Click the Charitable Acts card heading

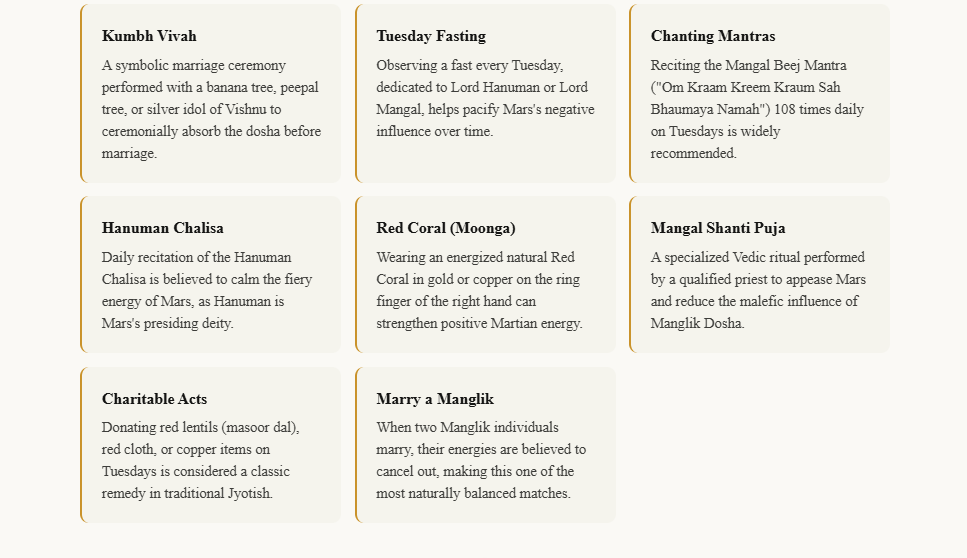[x=155, y=399]
